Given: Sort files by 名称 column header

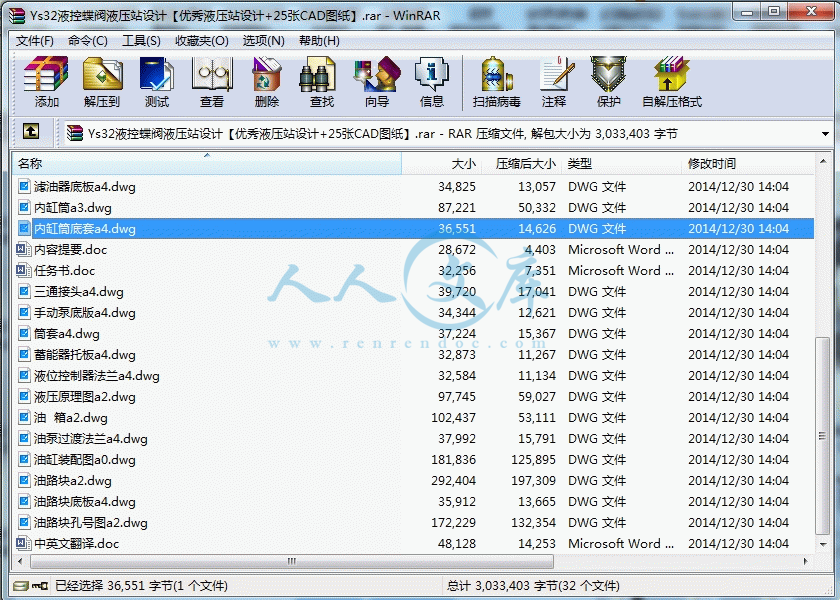Looking at the screenshot, I should click(207, 163).
